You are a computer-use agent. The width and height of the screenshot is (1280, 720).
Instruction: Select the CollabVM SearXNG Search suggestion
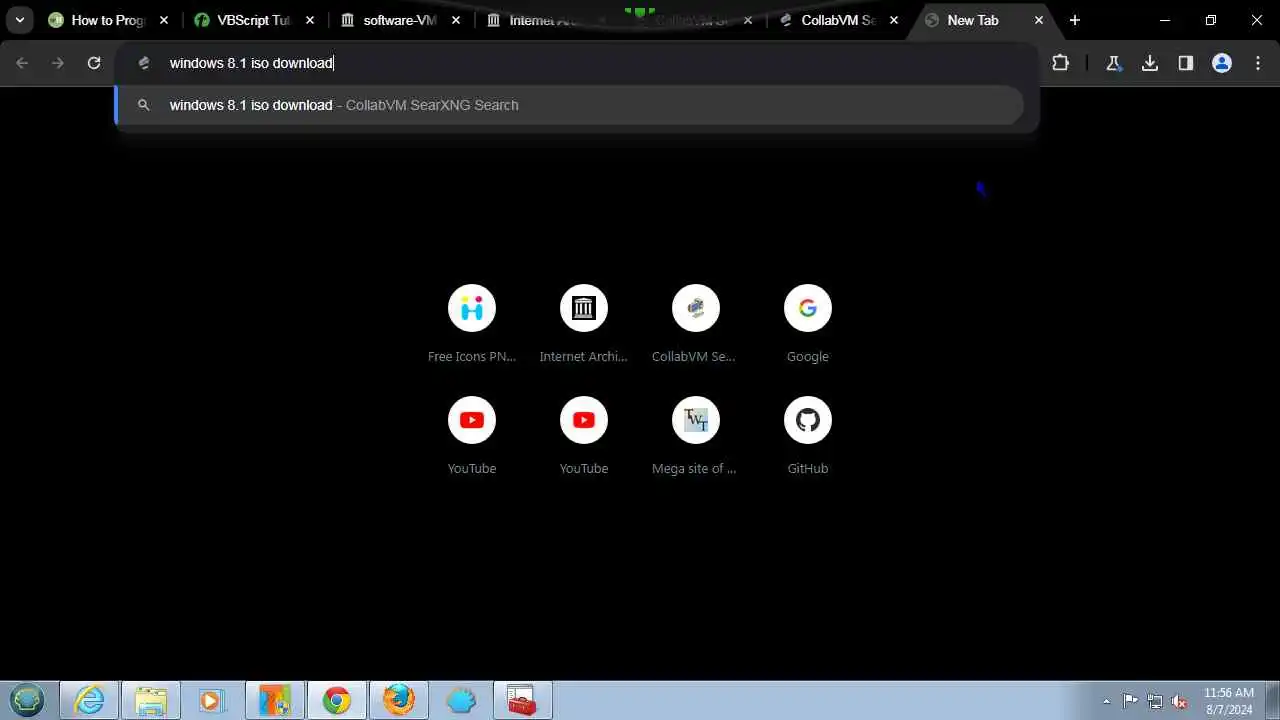click(569, 105)
